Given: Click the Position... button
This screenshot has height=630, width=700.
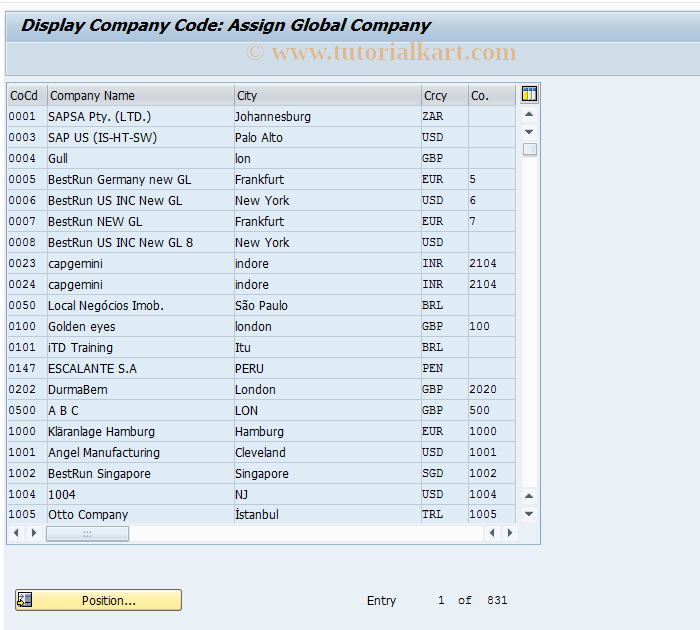Looking at the screenshot, I should point(99,600).
